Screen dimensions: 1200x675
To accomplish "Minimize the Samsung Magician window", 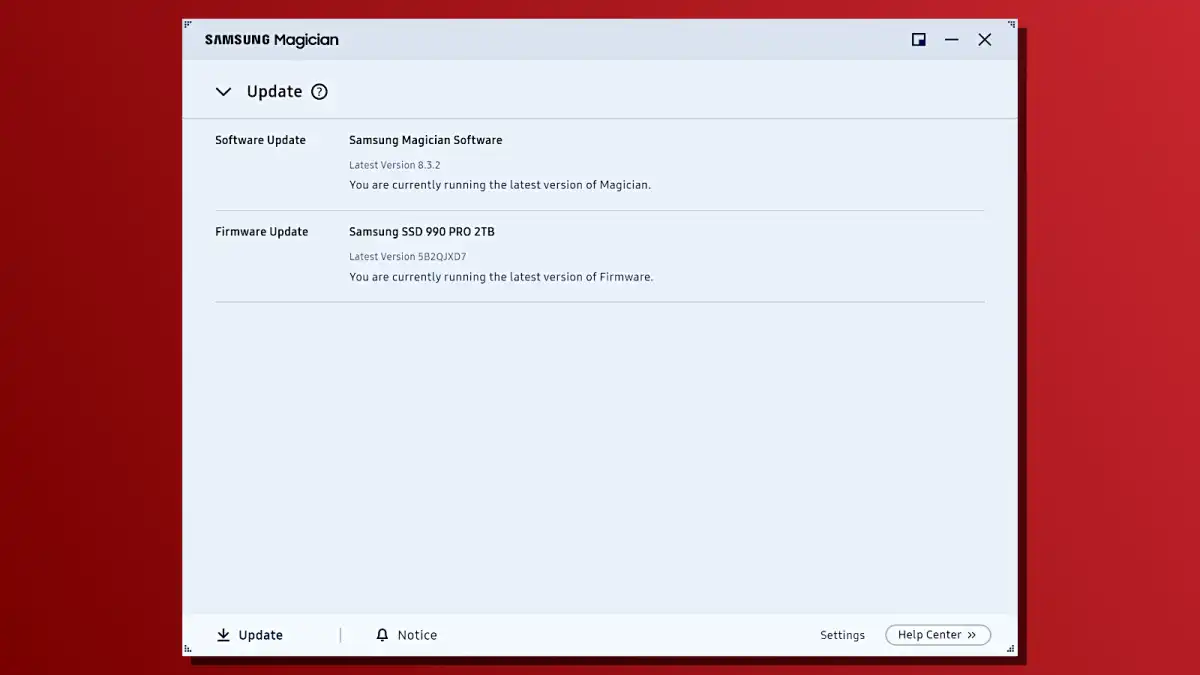I will (x=952, y=40).
